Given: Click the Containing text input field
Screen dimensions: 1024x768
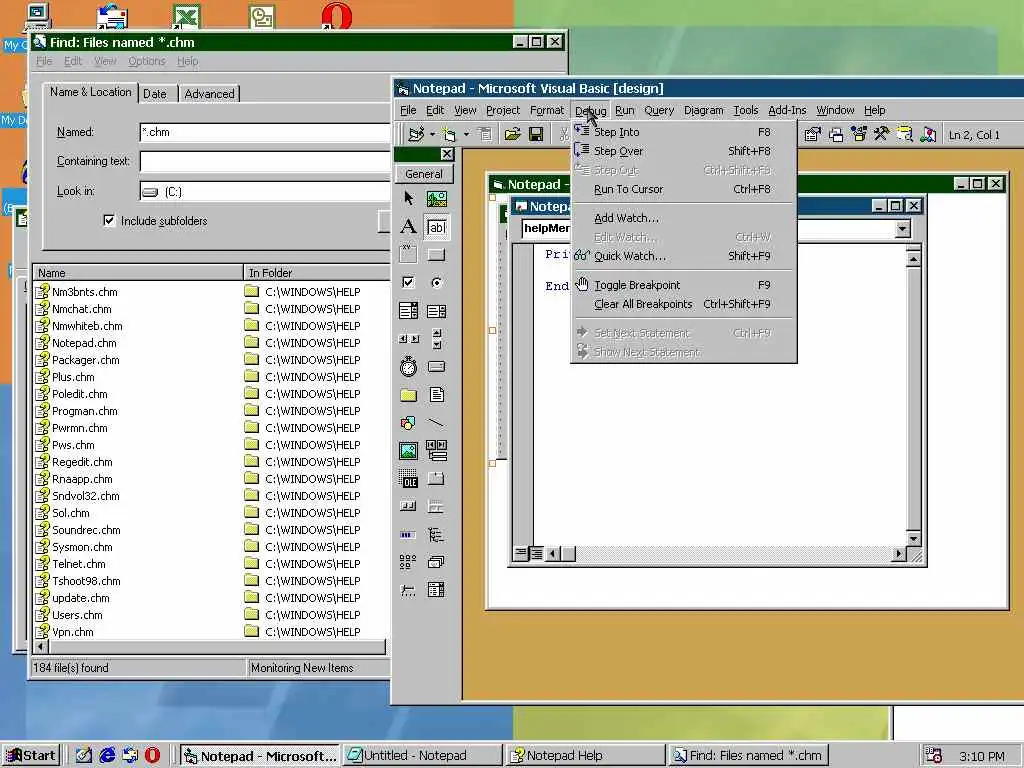Looking at the screenshot, I should pos(265,161).
